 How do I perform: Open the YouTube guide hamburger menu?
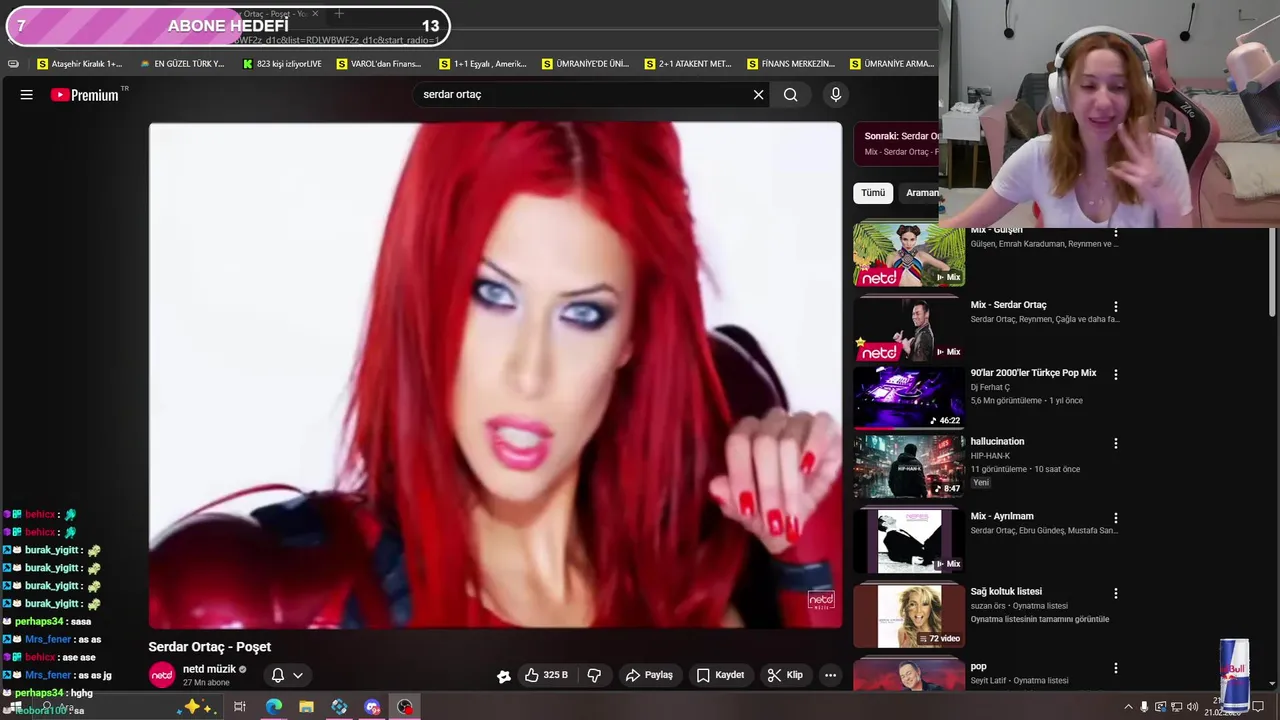(27, 95)
